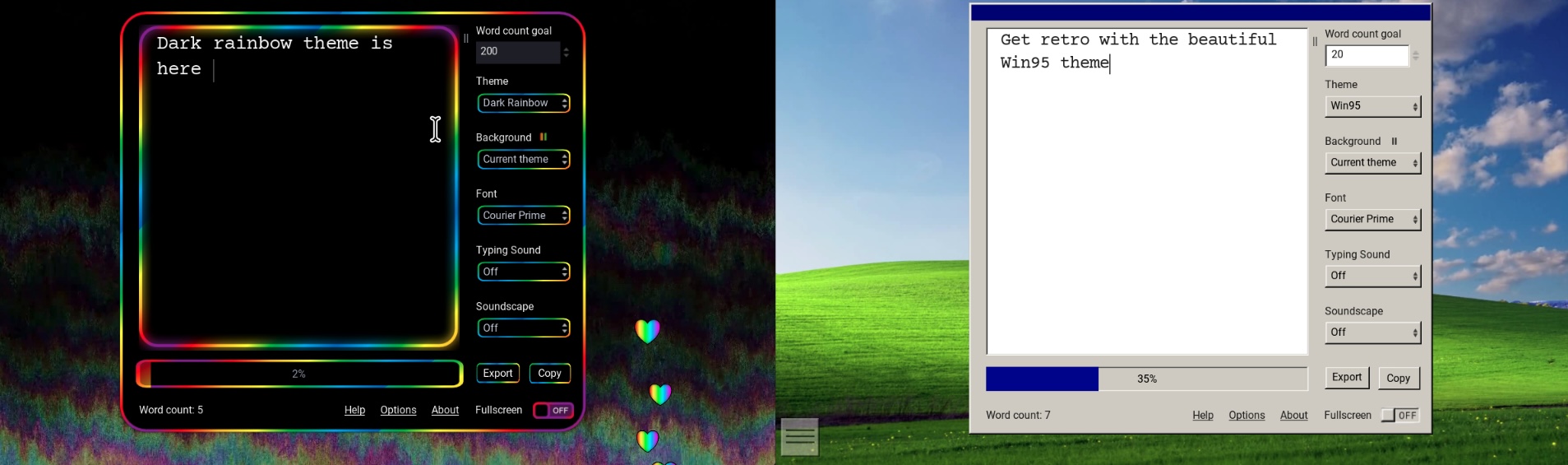
Task: Click the word goal stepper arrows beside 200
Action: (x=567, y=52)
